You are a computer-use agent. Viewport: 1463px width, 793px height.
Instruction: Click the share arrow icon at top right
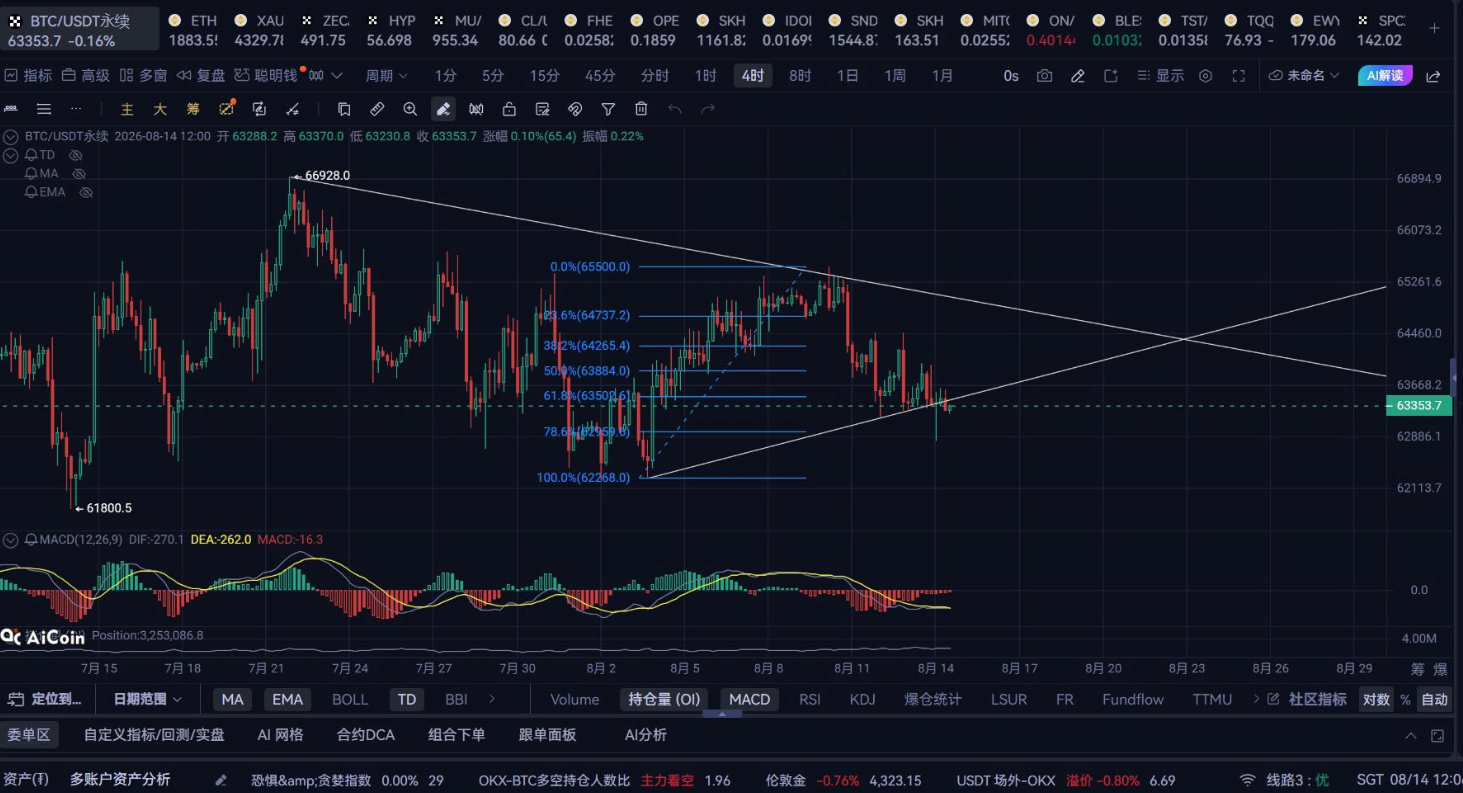(x=1433, y=76)
